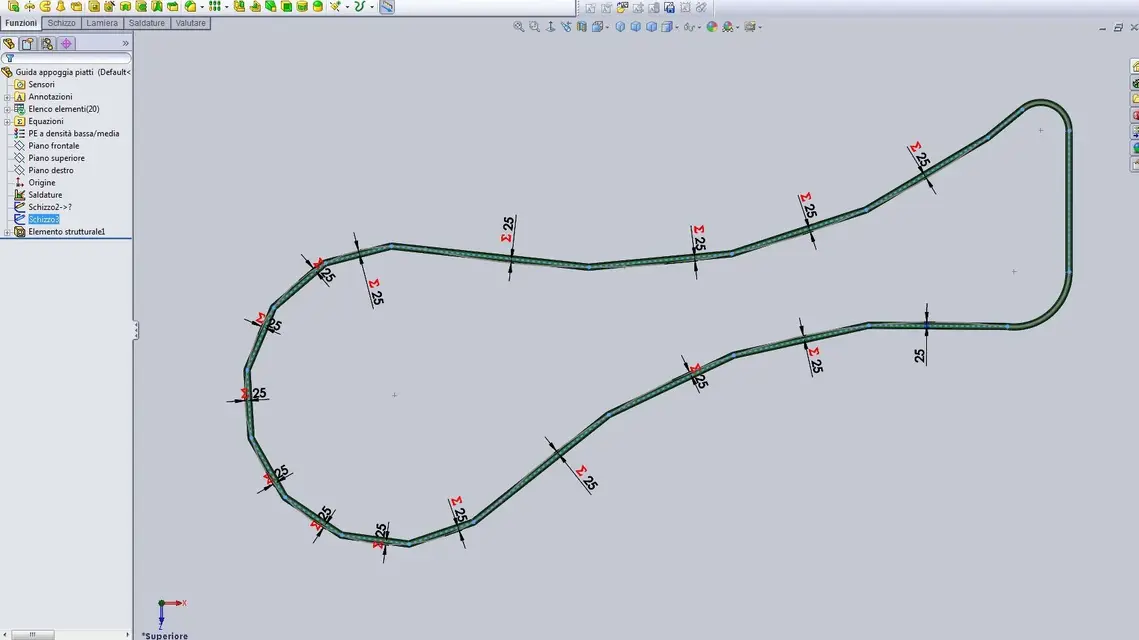Click the Instant3D icon in the toolbar

tap(386, 7)
